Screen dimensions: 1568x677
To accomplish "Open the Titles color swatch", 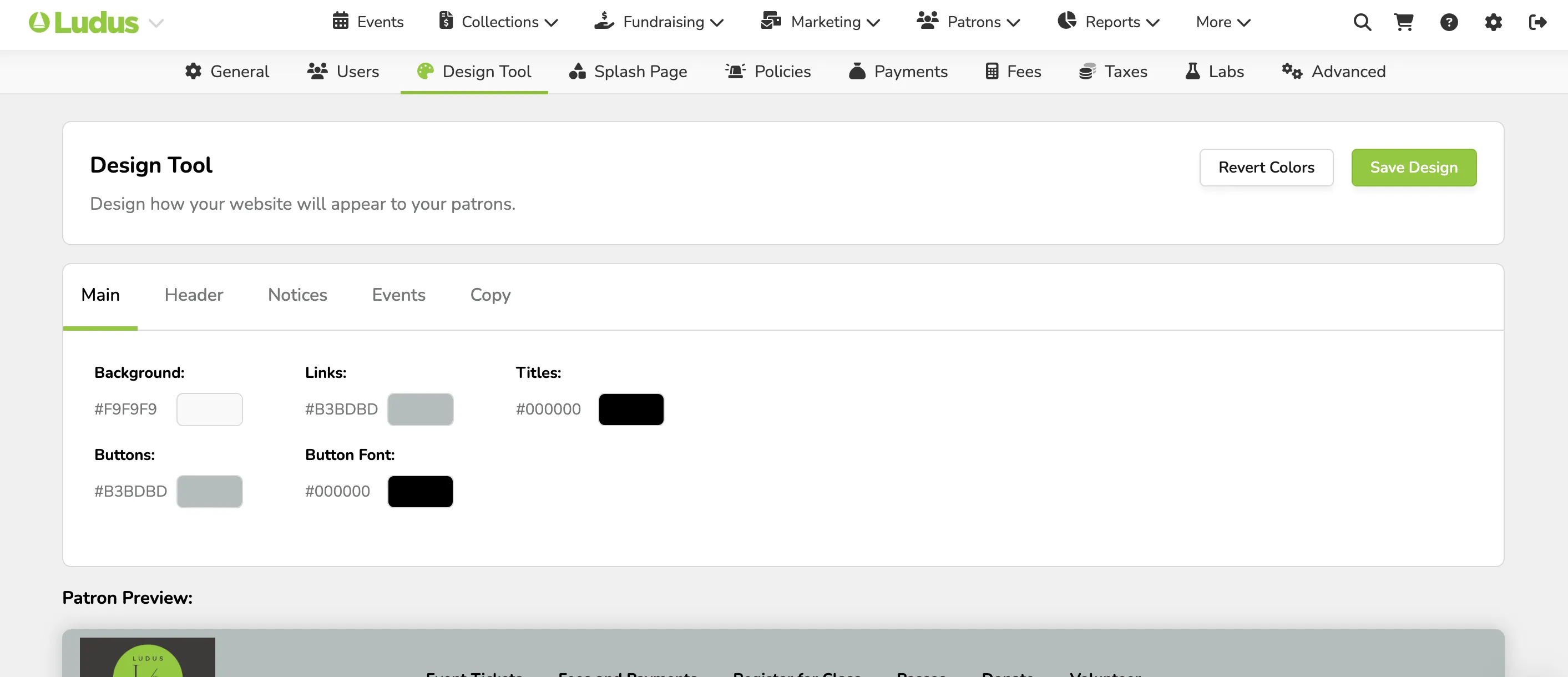I will (x=631, y=409).
